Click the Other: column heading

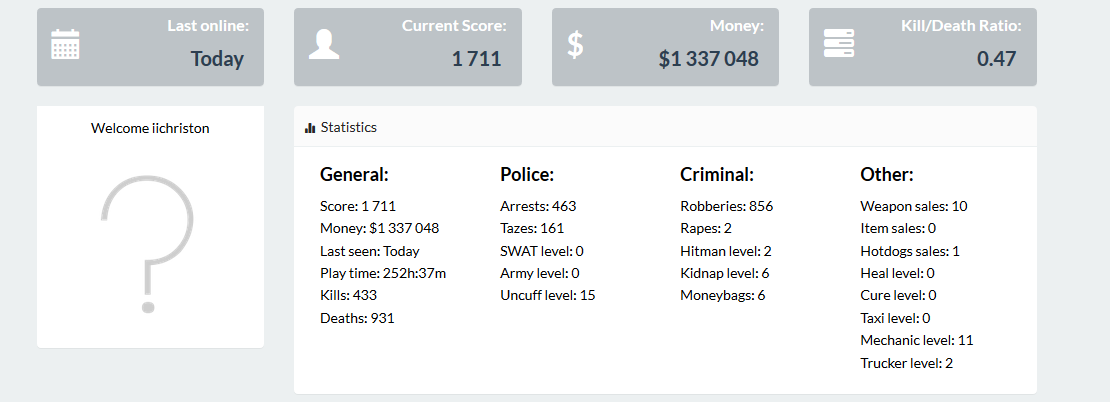coord(887,175)
